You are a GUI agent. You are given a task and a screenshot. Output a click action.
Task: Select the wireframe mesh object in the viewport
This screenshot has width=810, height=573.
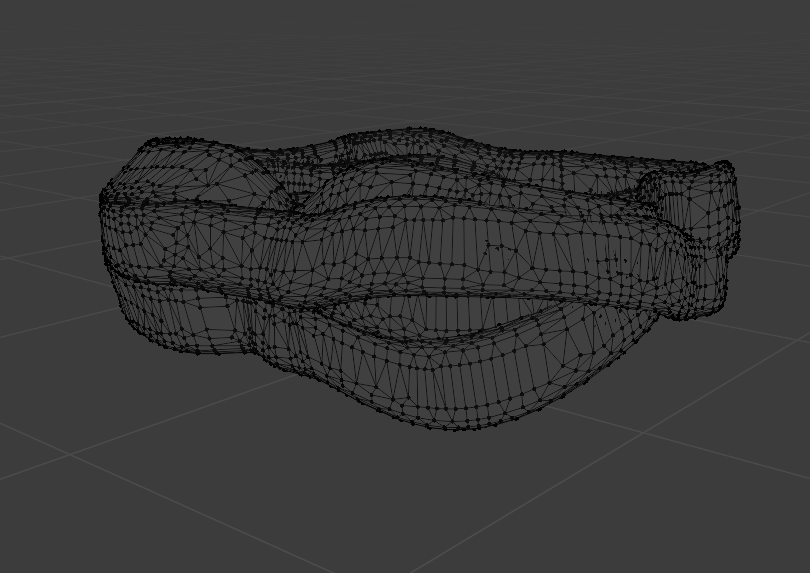click(419, 279)
